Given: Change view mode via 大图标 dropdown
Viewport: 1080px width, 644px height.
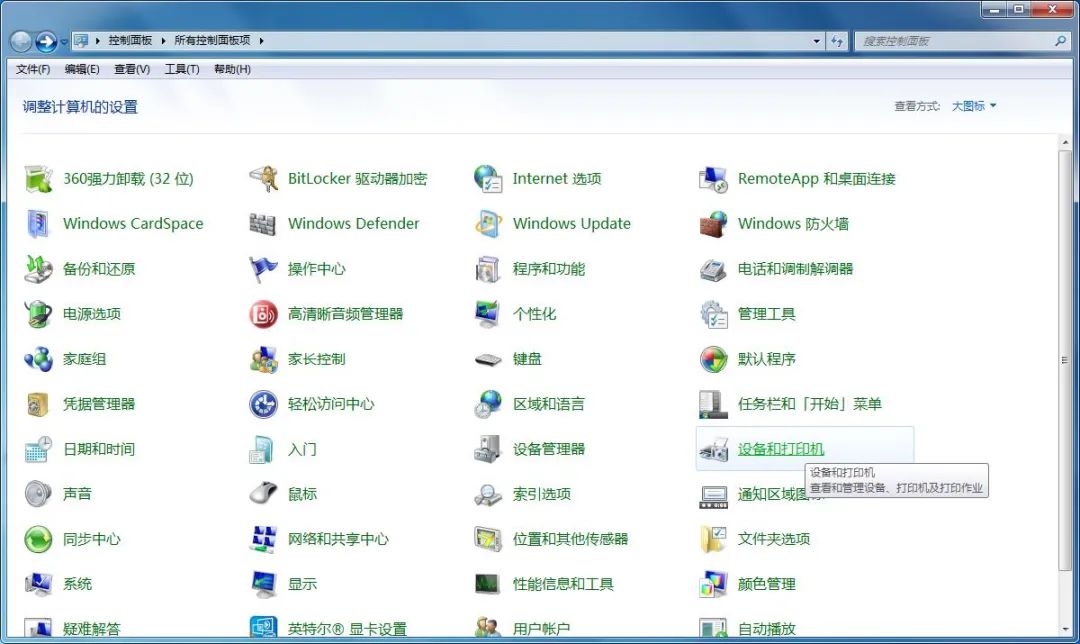Looking at the screenshot, I should tap(974, 106).
